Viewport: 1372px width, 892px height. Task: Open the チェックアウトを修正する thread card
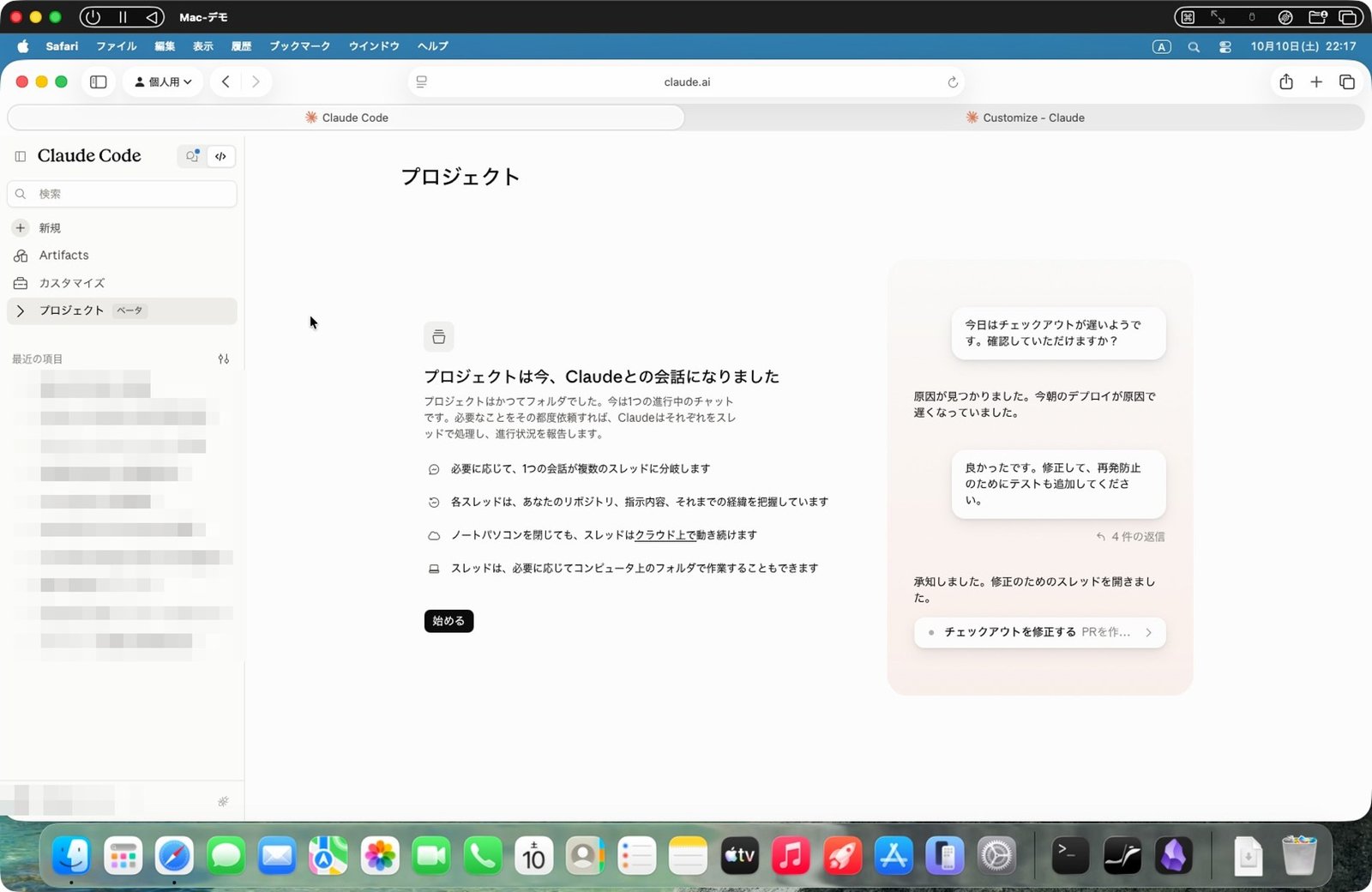click(x=1039, y=632)
